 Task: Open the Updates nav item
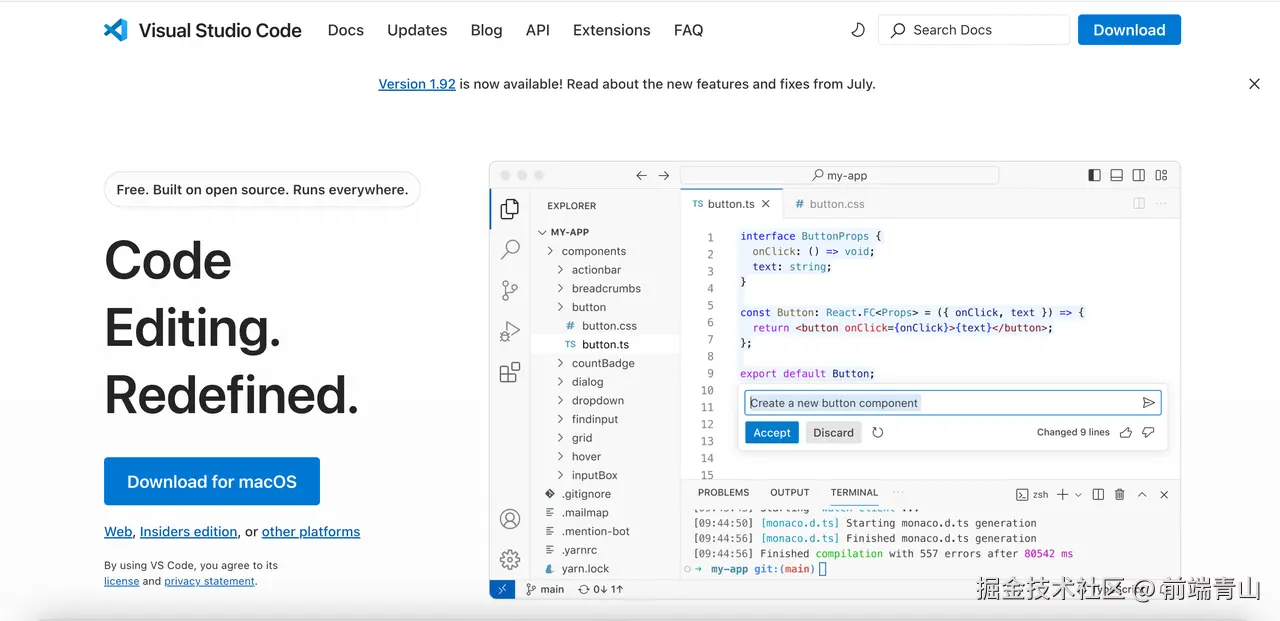coord(417,30)
